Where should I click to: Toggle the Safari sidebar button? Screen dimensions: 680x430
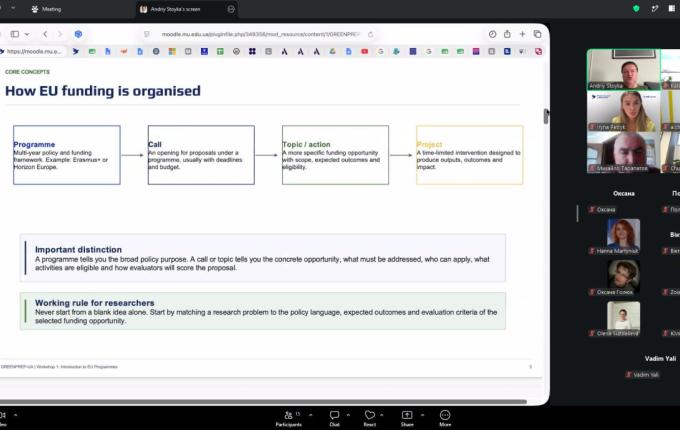coord(15,34)
